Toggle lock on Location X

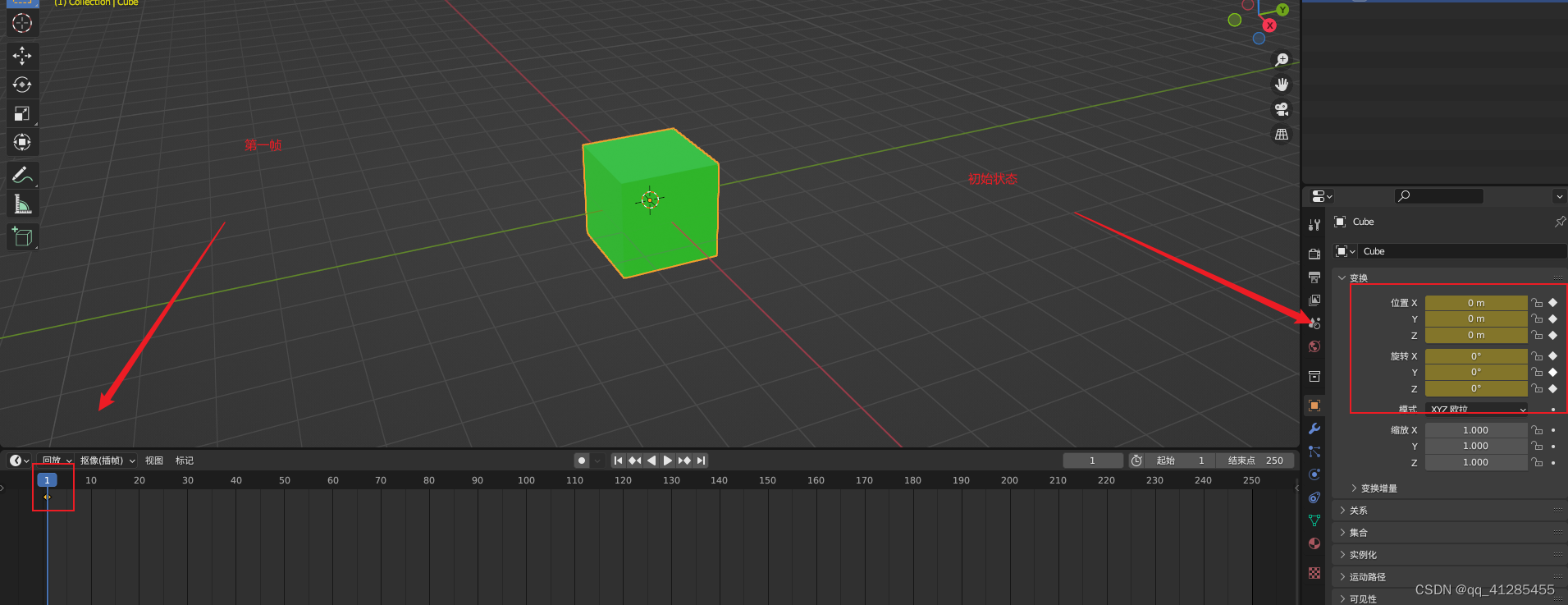(1538, 303)
